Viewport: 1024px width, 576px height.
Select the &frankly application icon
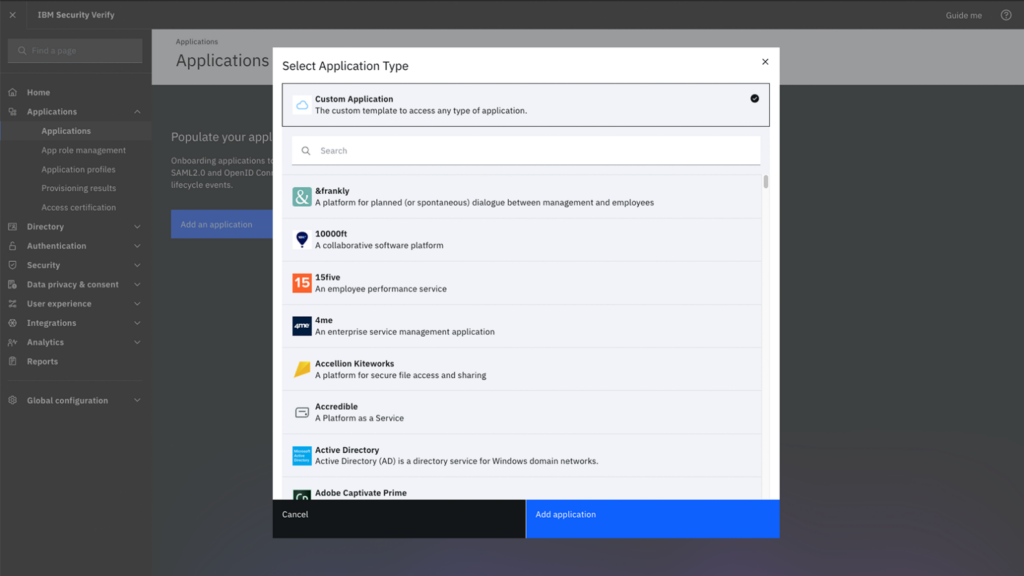tap(301, 197)
